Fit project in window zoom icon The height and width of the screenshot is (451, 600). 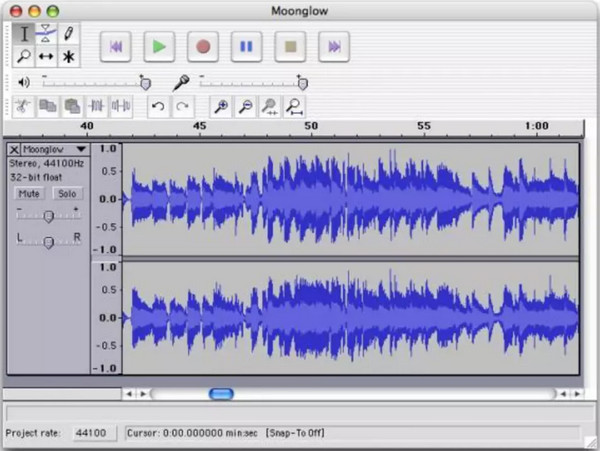coord(293,107)
